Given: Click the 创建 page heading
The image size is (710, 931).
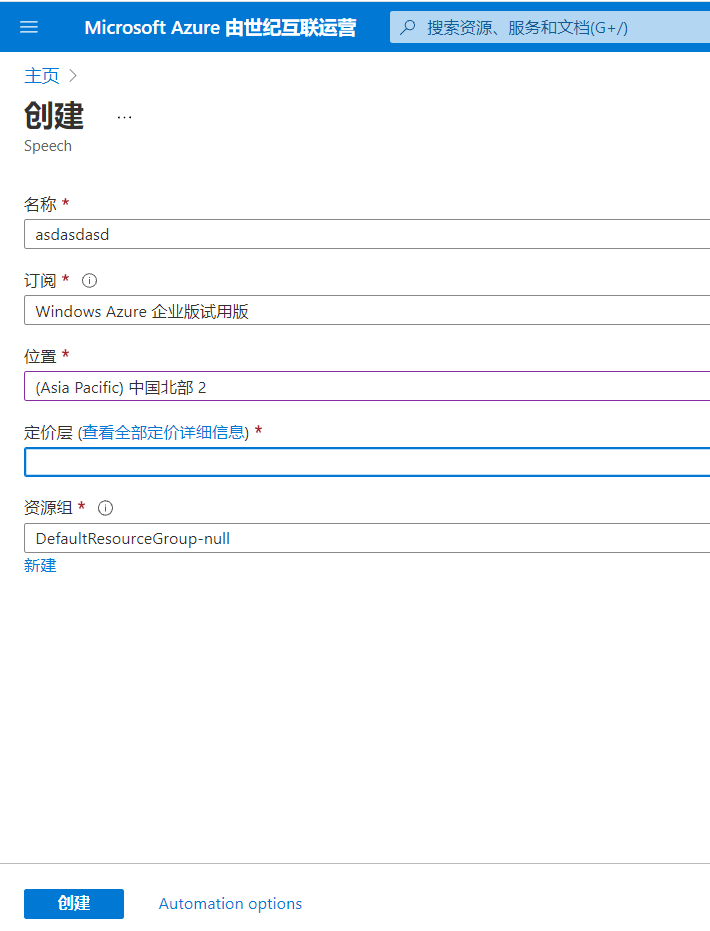Looking at the screenshot, I should pyautogui.click(x=54, y=115).
